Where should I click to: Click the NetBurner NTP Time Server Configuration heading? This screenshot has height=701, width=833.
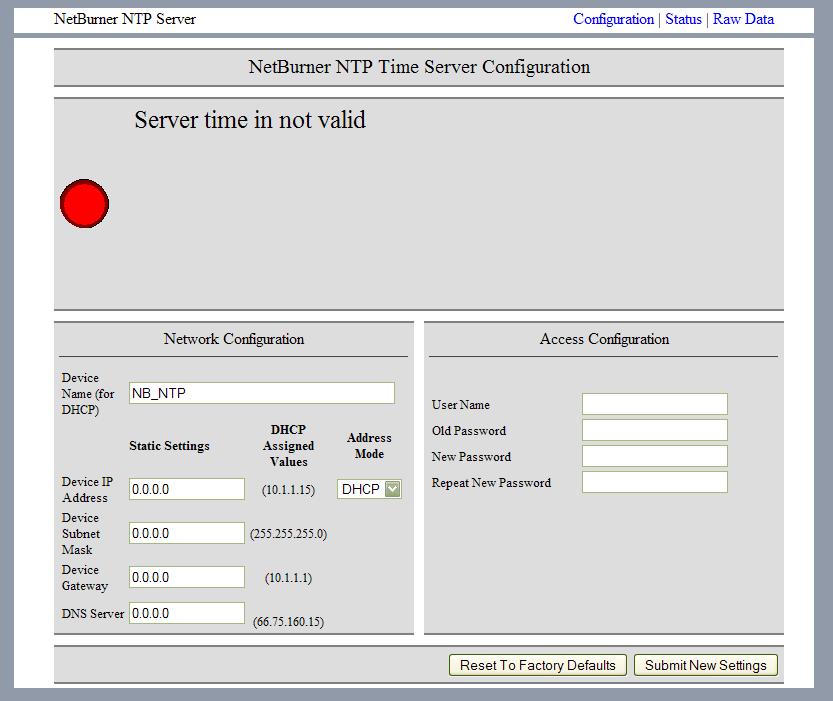[419, 67]
